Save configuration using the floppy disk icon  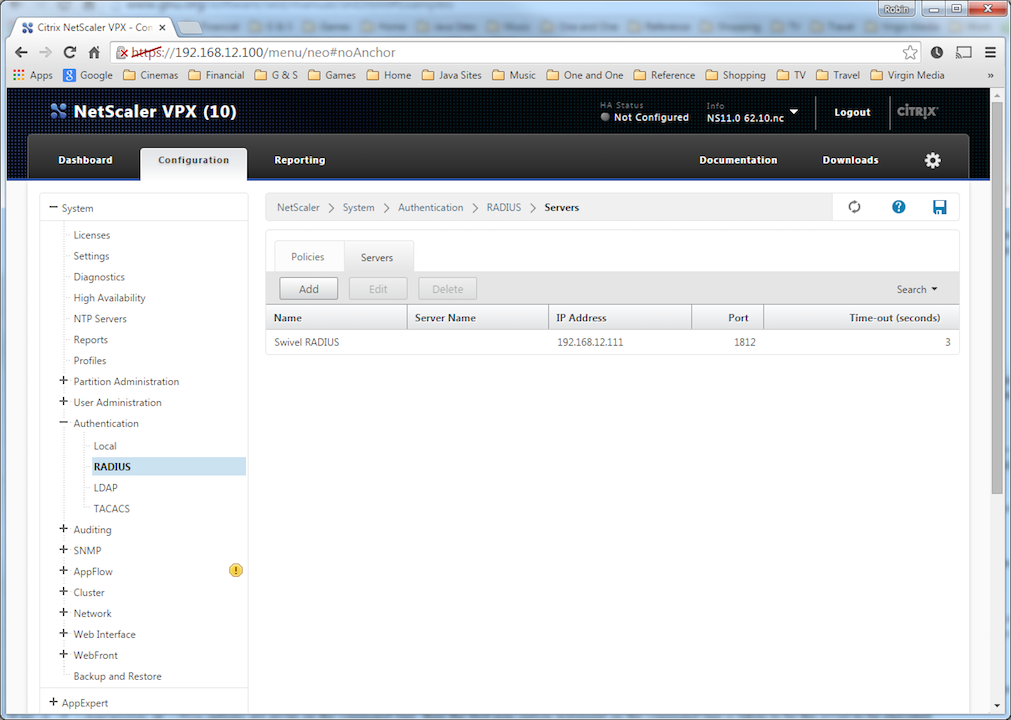pos(939,207)
